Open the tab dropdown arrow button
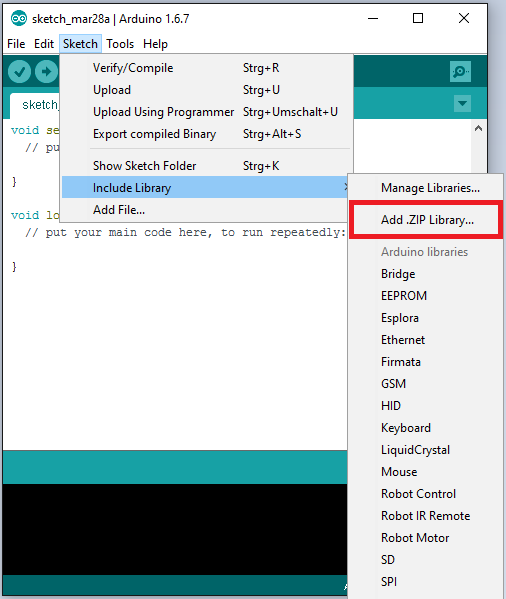The width and height of the screenshot is (506, 599). [x=462, y=104]
